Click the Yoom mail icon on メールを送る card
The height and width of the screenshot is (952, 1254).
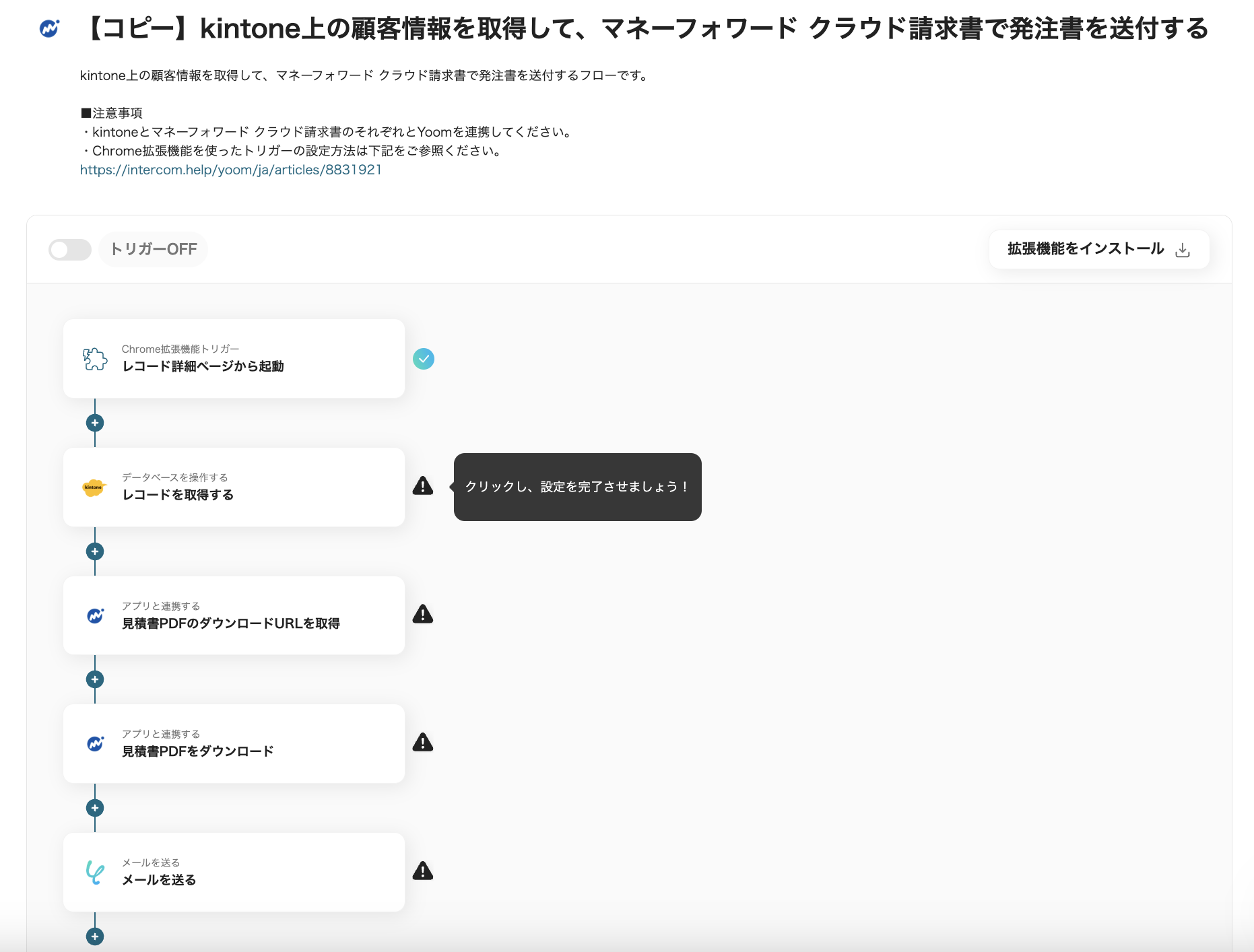[95, 873]
